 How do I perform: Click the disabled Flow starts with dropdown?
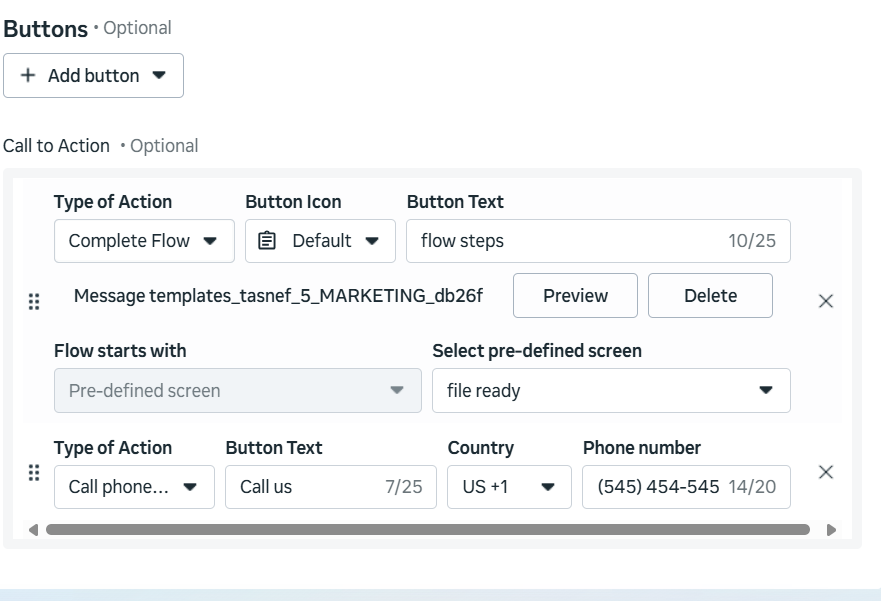(x=237, y=391)
